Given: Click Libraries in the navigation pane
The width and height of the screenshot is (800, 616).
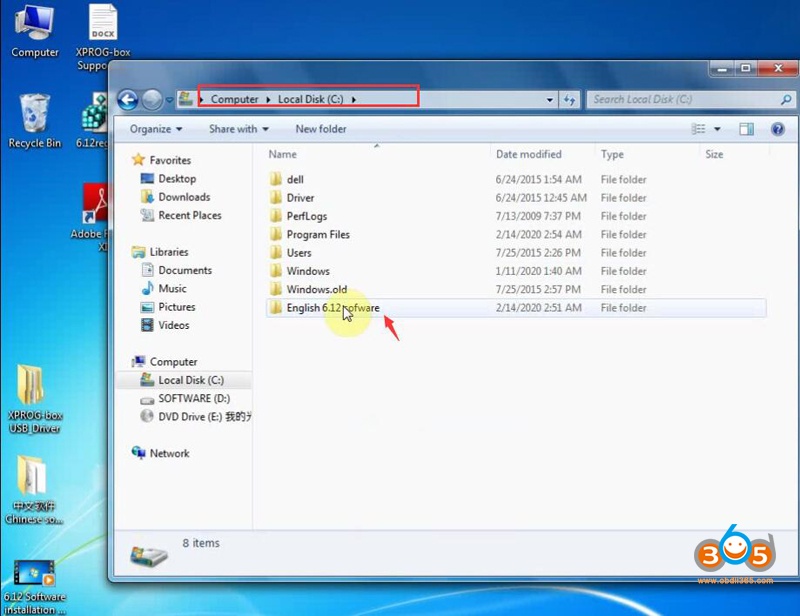Looking at the screenshot, I should 169,252.
